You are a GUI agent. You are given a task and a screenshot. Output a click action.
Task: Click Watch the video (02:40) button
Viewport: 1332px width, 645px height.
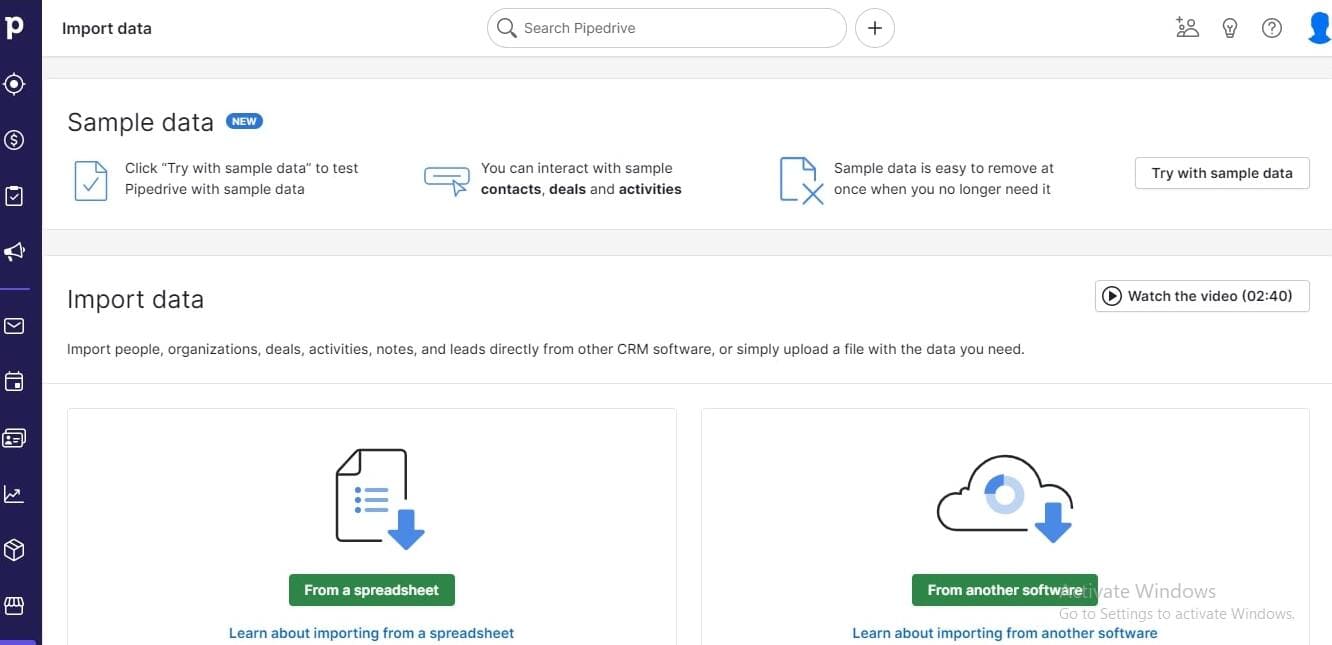coord(1202,296)
